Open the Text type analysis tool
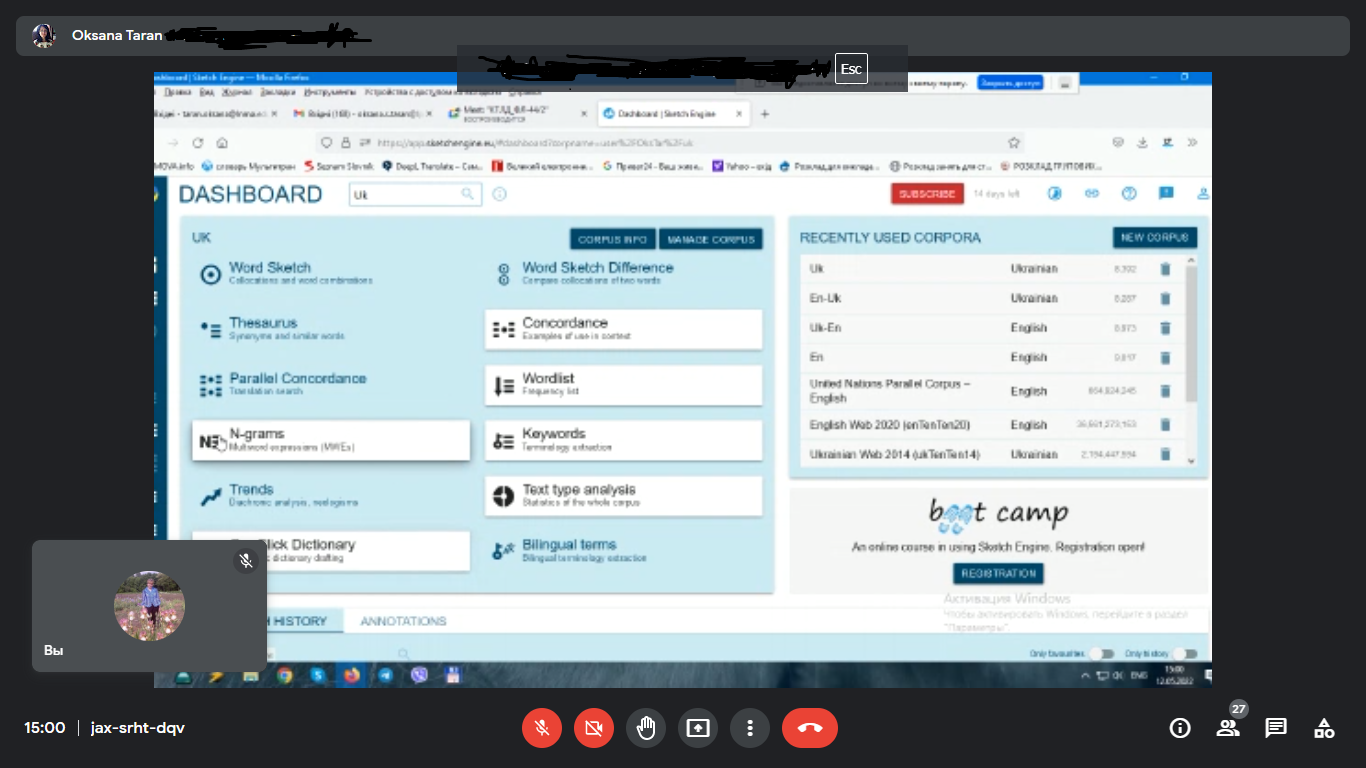The height and width of the screenshot is (768, 1366). click(623, 496)
